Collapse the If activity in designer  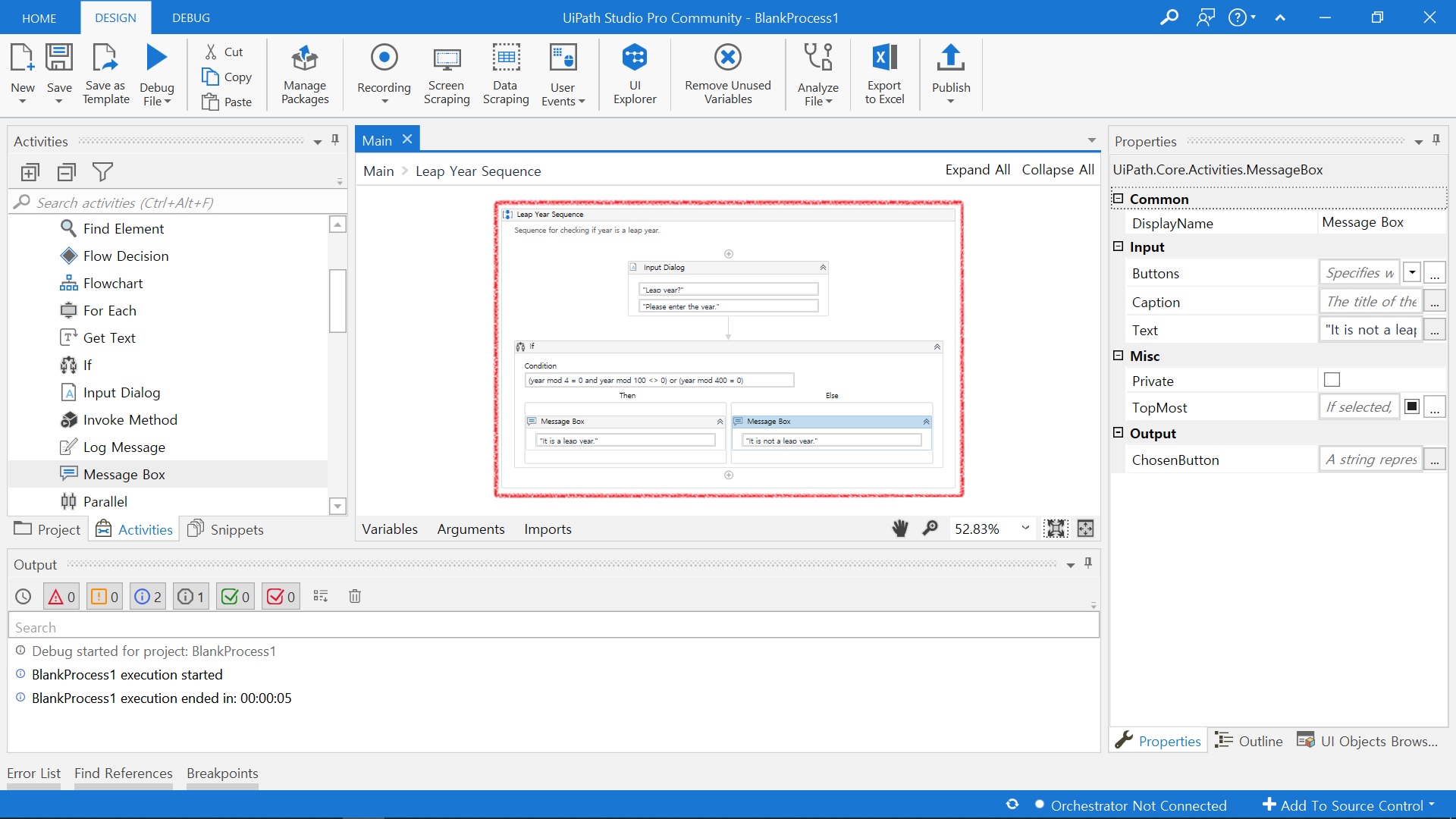tap(937, 347)
